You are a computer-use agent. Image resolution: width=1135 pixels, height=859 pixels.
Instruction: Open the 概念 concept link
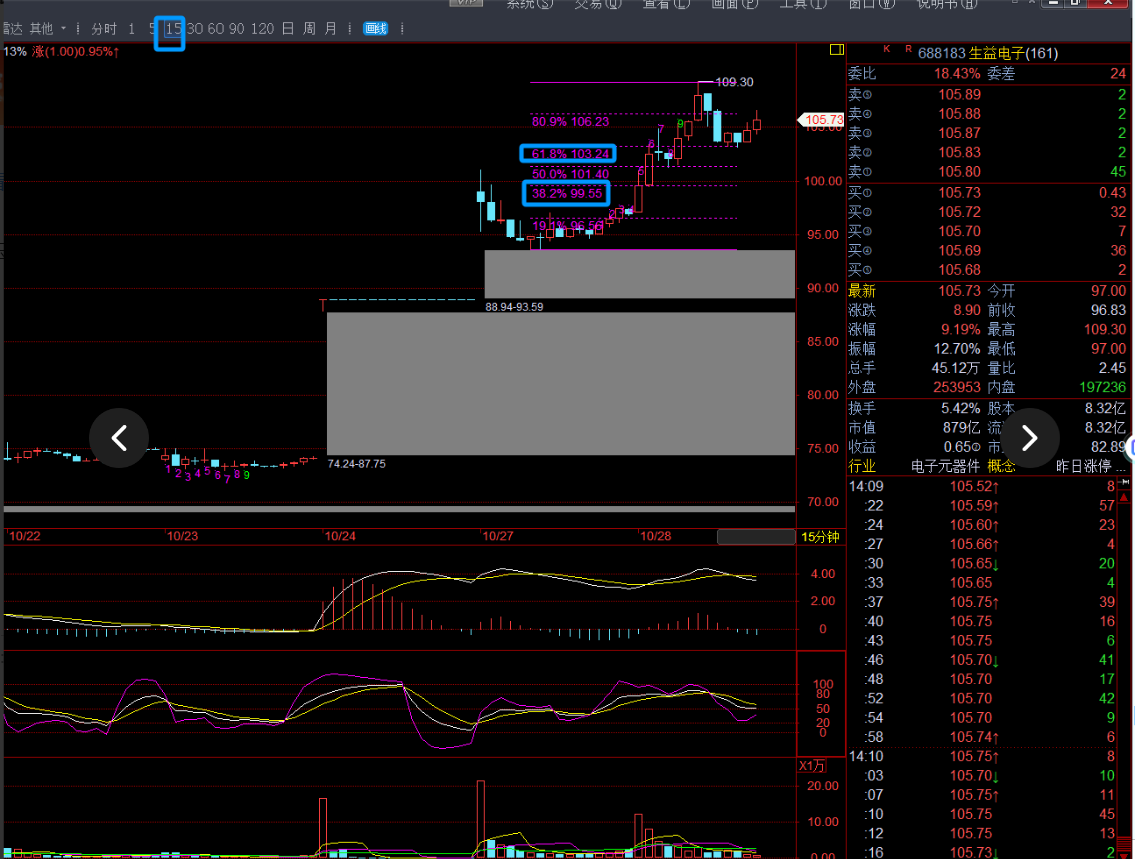click(1001, 467)
